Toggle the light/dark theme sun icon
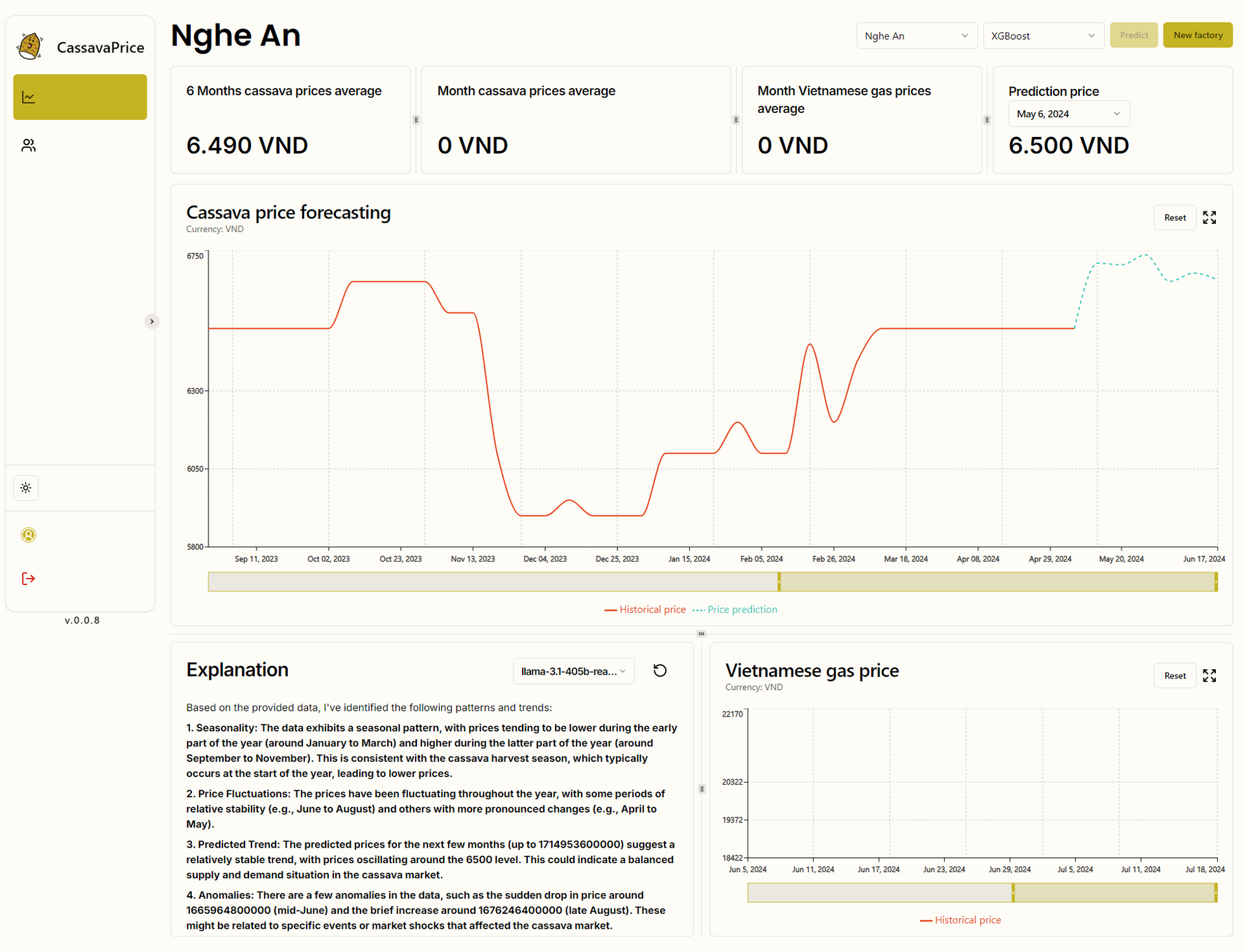This screenshot has height=952, width=1245. (26, 488)
